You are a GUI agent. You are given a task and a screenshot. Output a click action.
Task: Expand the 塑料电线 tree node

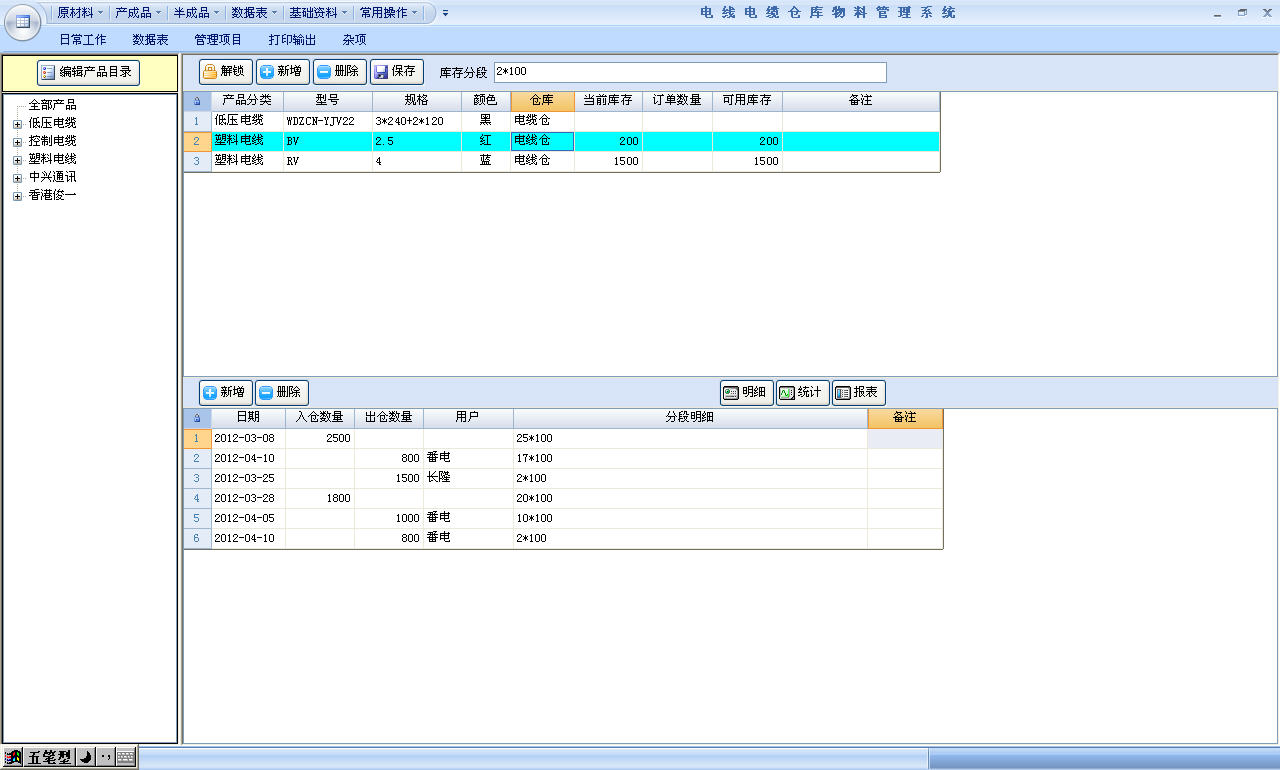(x=17, y=160)
